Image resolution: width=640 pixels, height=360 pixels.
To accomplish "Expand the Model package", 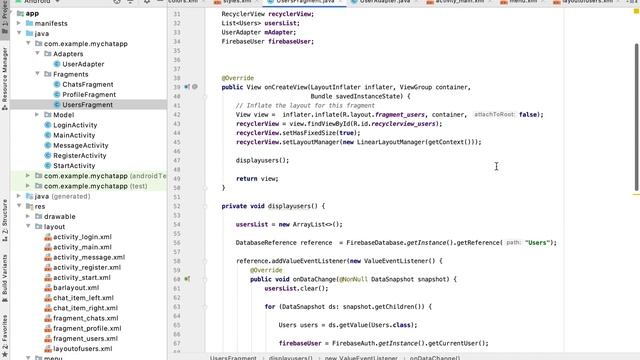I will [x=38, y=115].
